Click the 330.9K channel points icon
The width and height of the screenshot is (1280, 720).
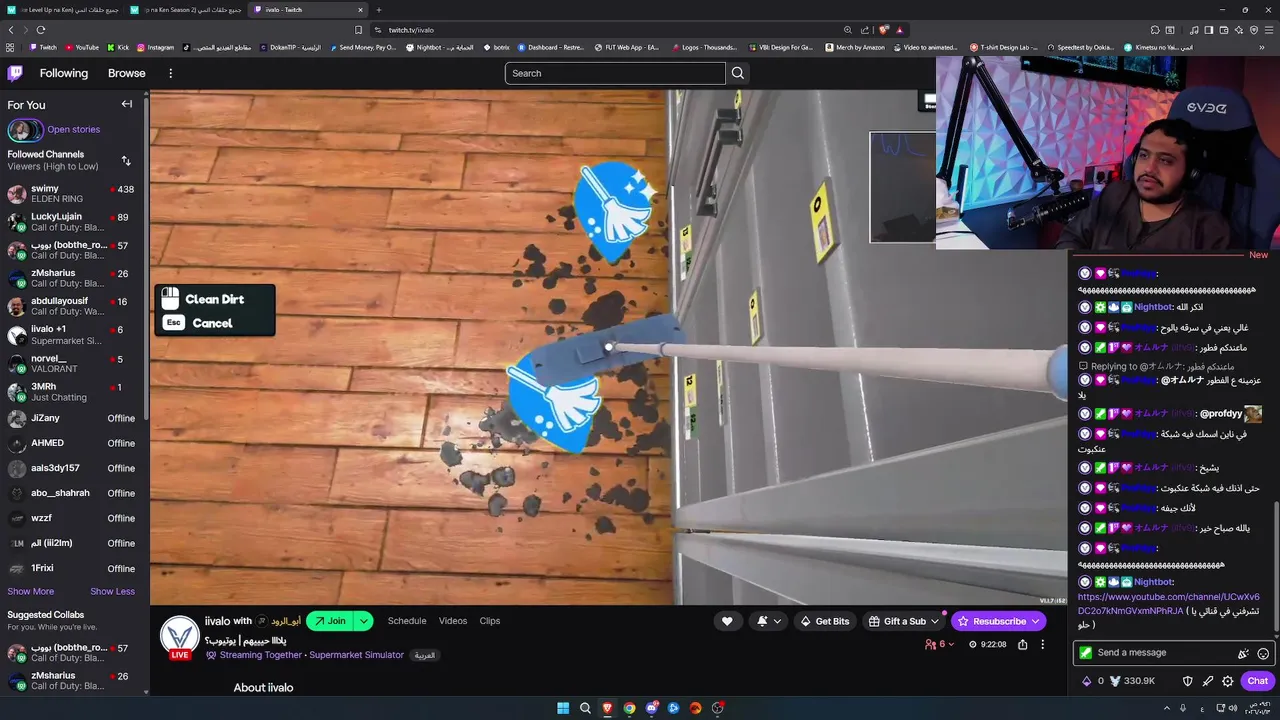pos(1115,681)
